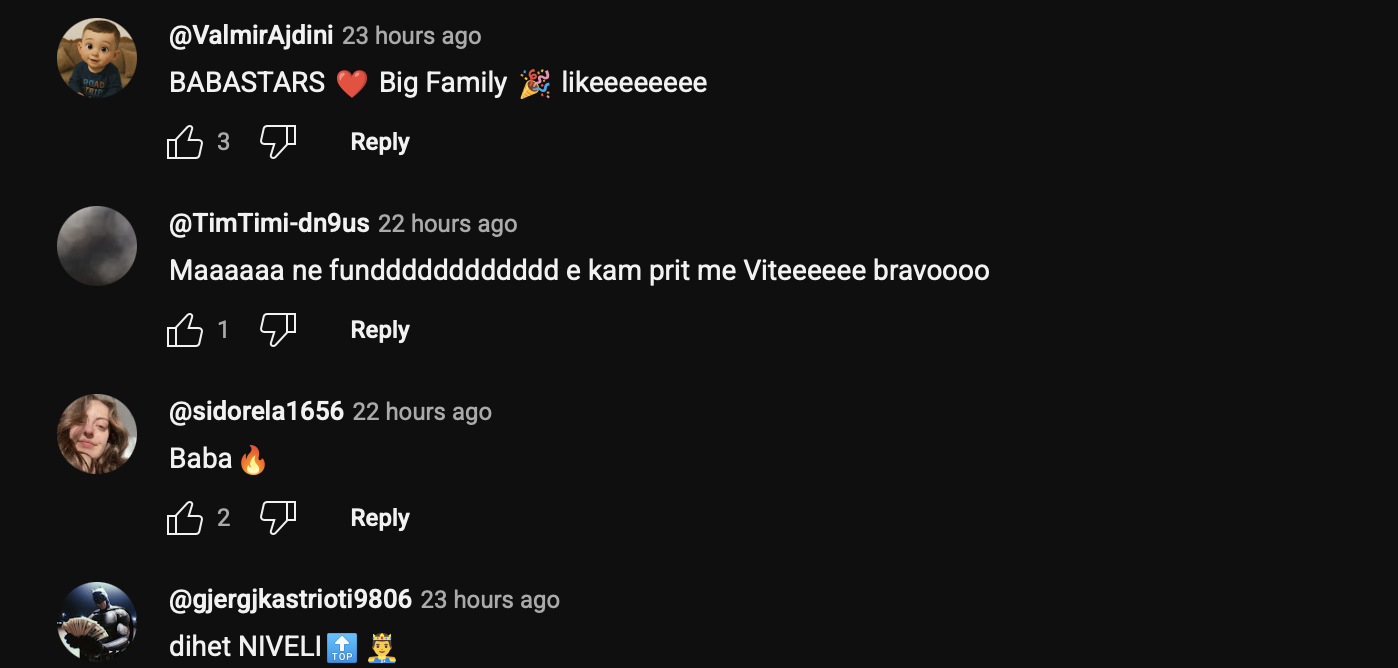Reply to @TimTimi-dn9us comment
The image size is (1398, 668).
tap(380, 330)
